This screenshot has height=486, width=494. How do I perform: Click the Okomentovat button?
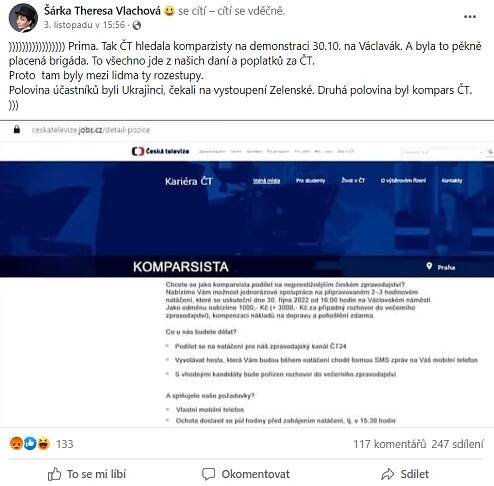246,474
